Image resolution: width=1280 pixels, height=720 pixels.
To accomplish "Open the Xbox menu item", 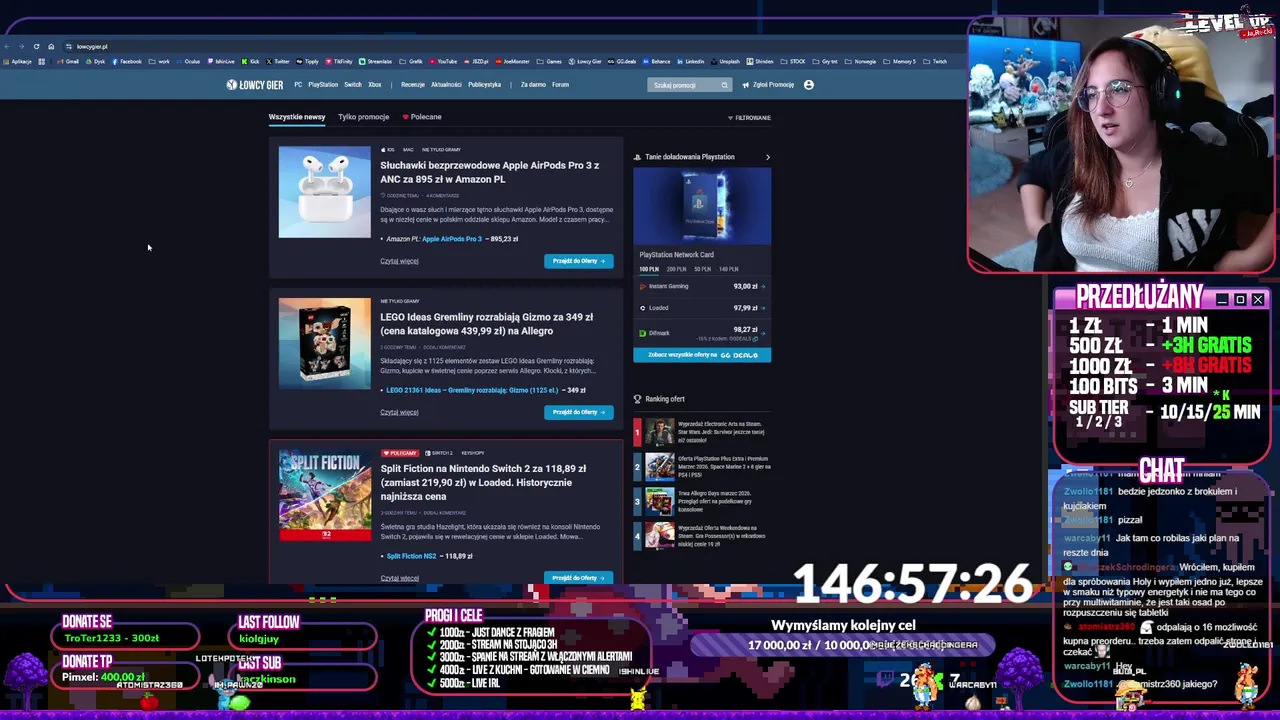I will pyautogui.click(x=375, y=85).
